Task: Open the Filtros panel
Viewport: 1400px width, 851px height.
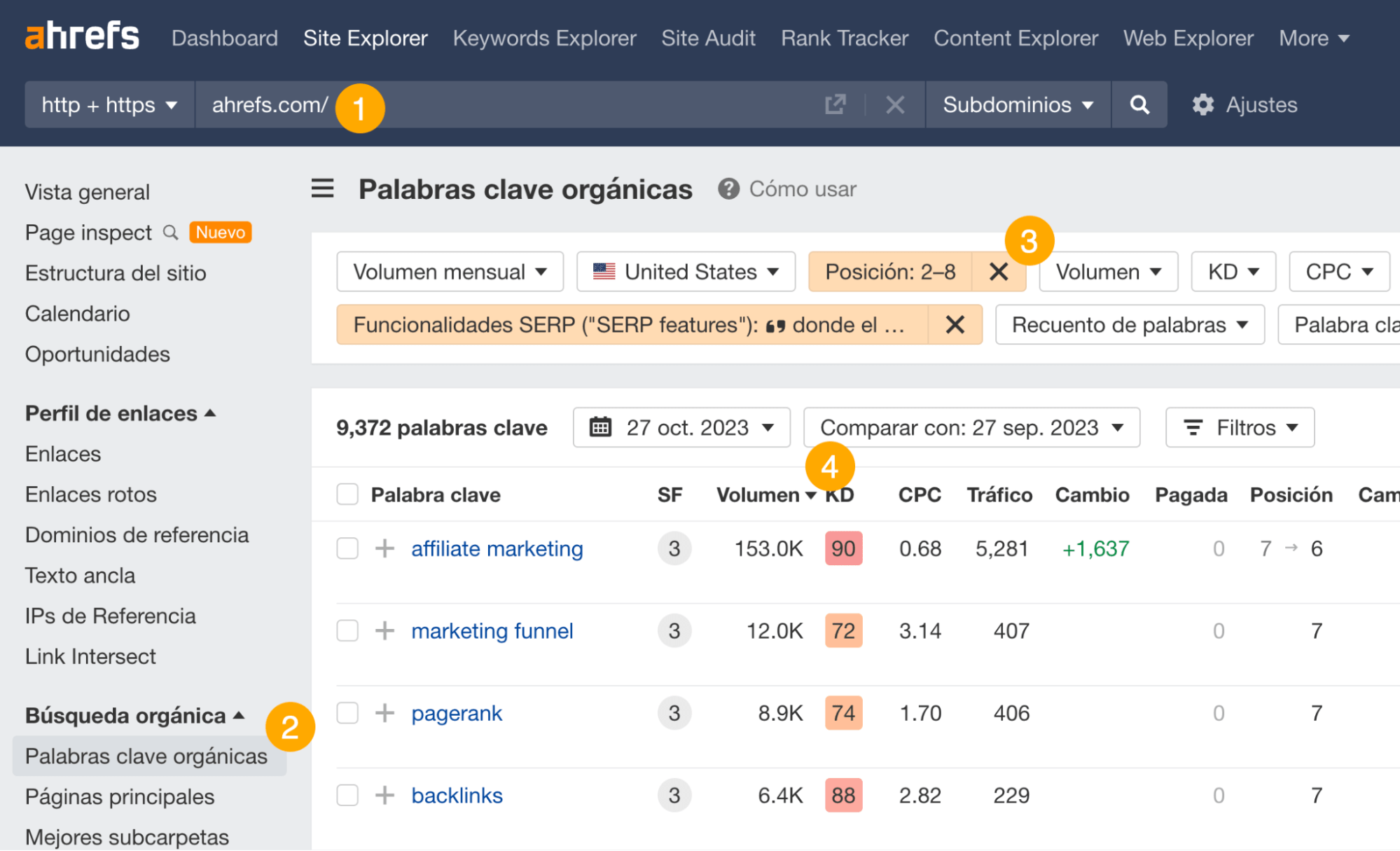Action: (x=1239, y=427)
